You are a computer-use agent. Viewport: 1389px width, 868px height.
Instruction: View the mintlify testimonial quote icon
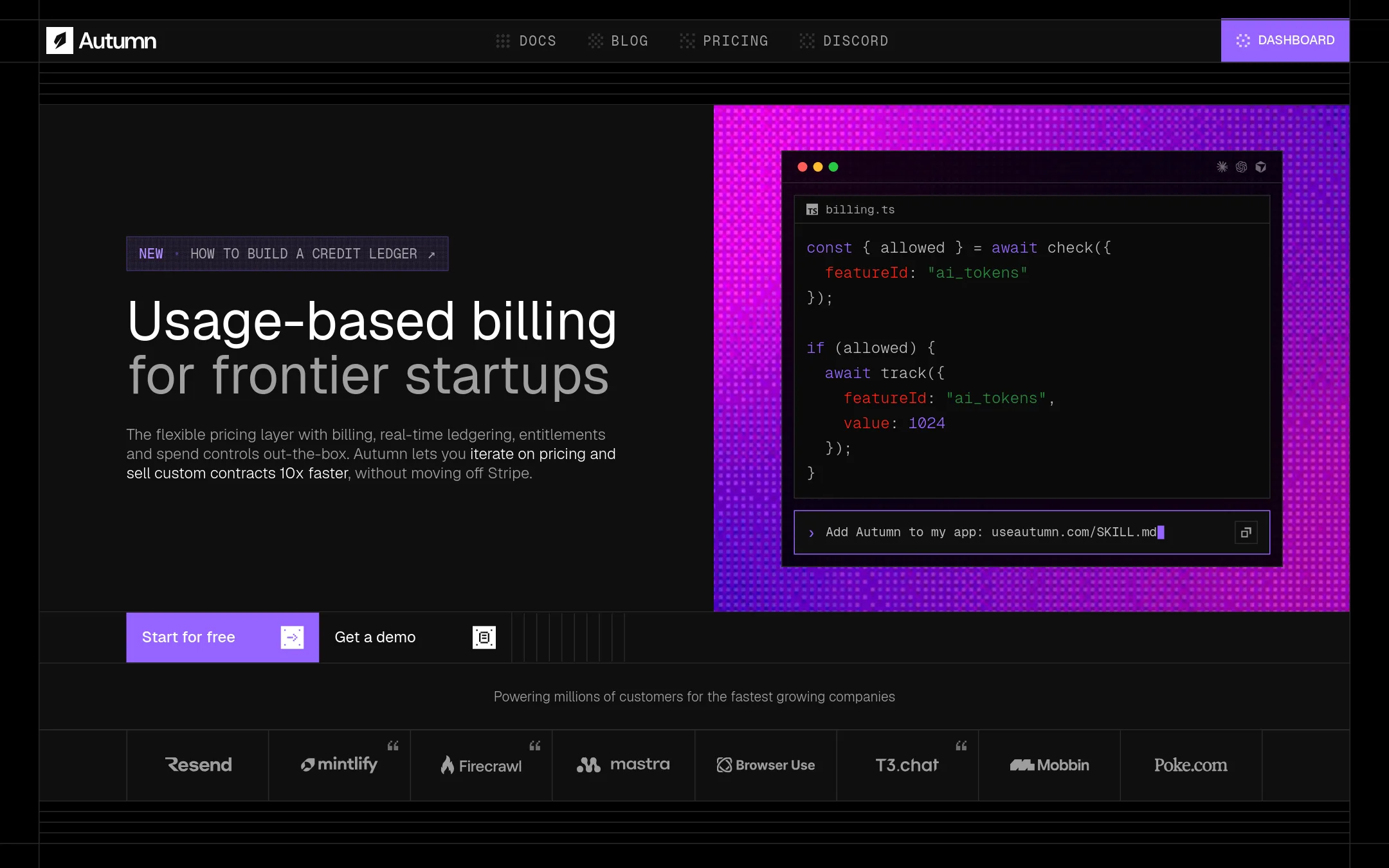coord(393,746)
